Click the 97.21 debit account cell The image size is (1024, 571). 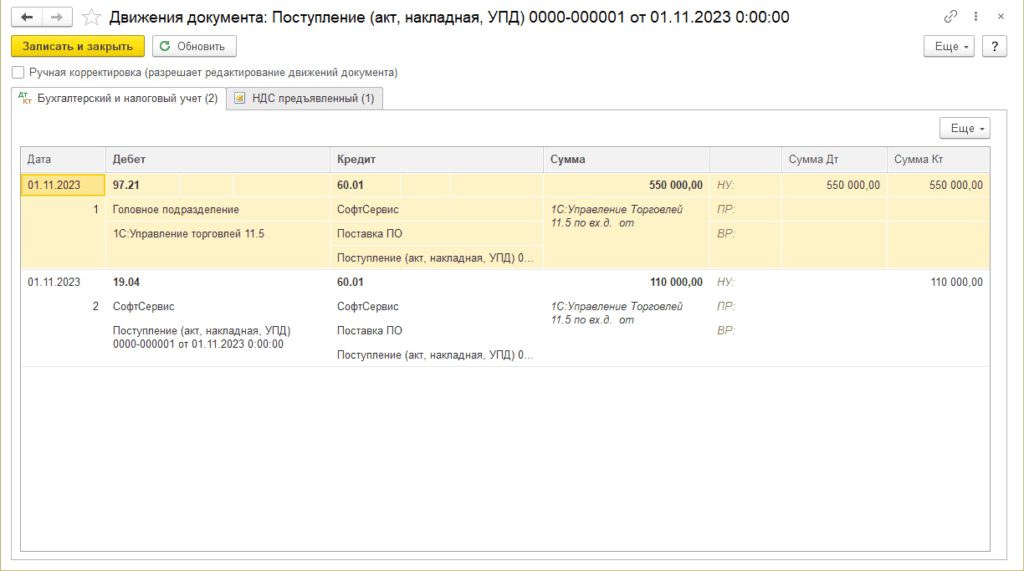pos(127,185)
